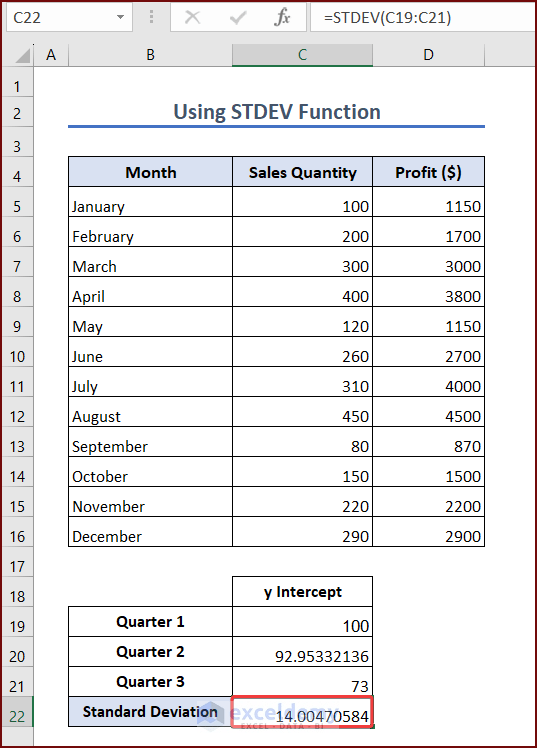Expand the Name Box dropdown arrow
The image size is (537, 748).
pos(120,18)
